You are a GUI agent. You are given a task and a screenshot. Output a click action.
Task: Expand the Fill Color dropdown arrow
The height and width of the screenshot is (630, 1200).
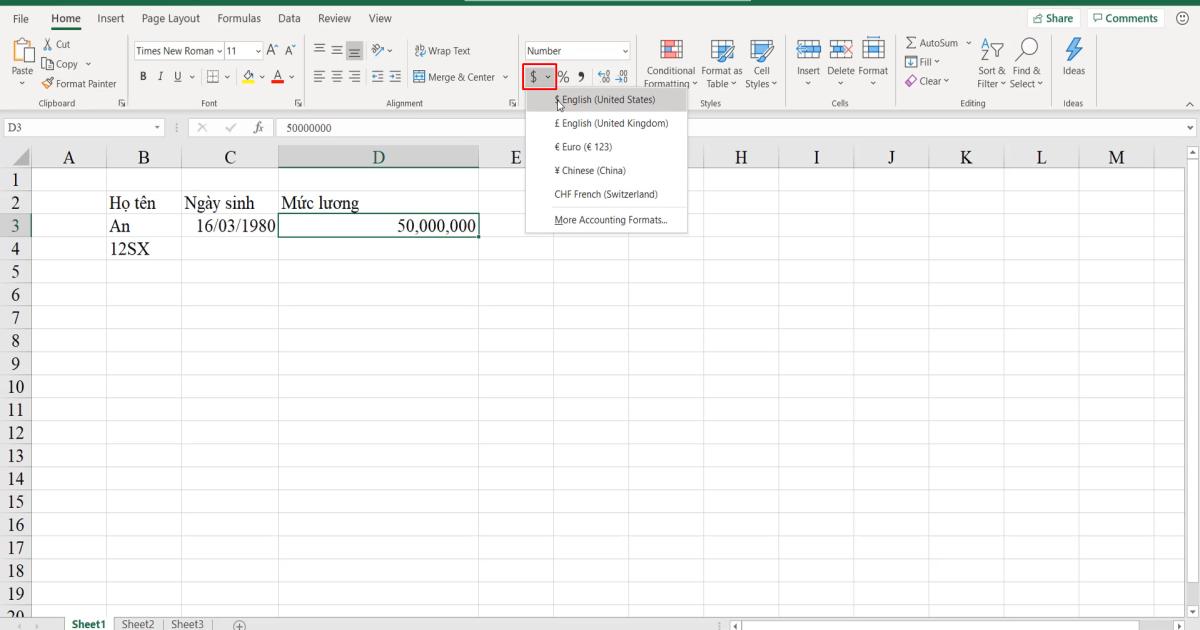coord(262,76)
